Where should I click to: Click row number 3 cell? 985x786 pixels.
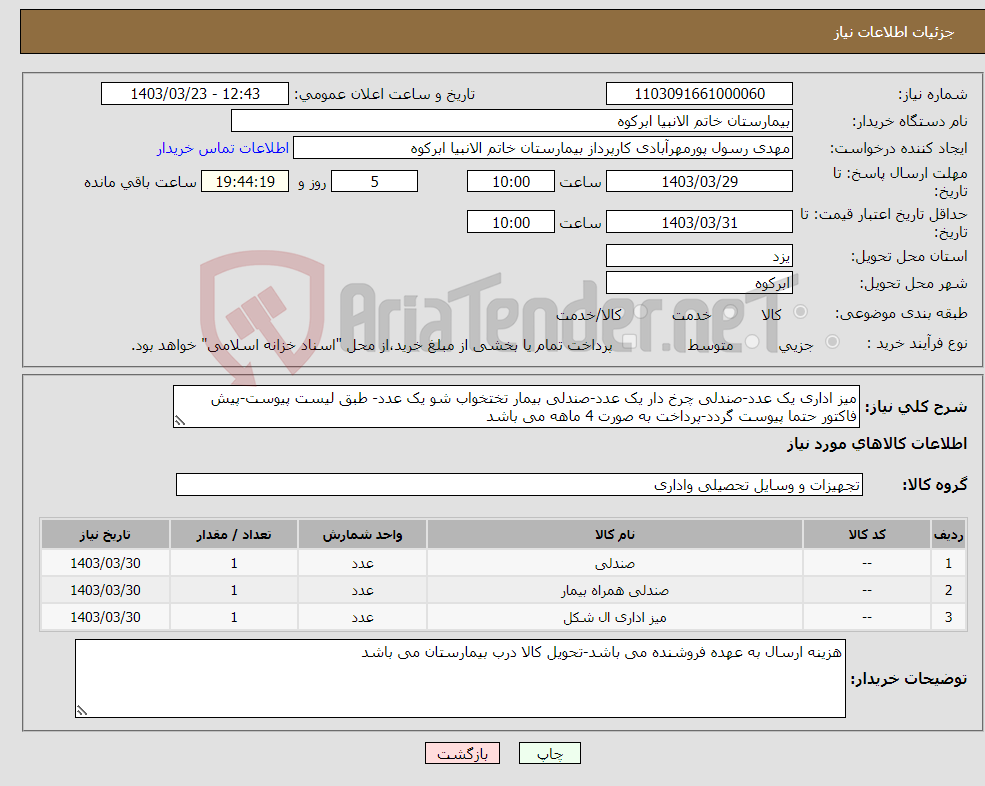coord(949,617)
